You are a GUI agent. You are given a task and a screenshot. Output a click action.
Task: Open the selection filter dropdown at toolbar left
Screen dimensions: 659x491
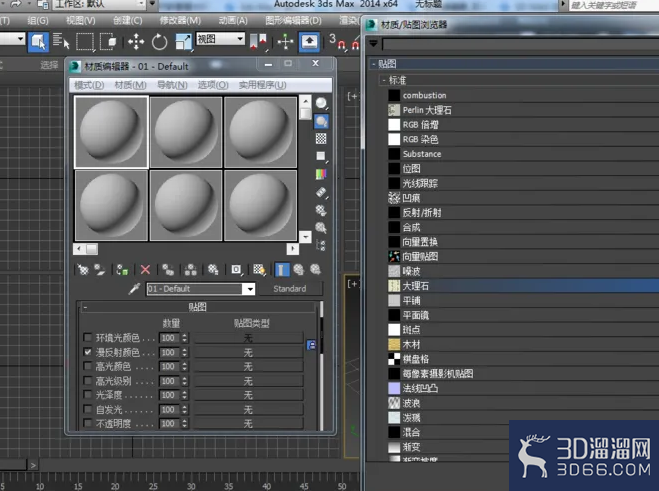click(20, 39)
